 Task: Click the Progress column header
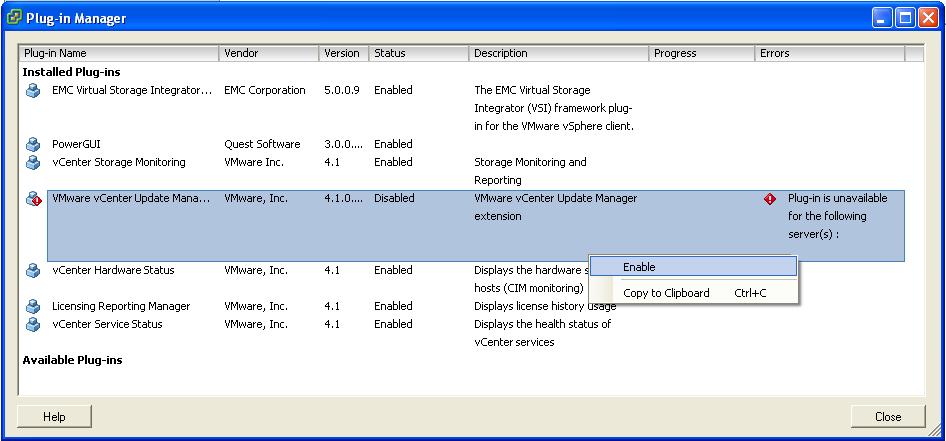click(x=701, y=53)
